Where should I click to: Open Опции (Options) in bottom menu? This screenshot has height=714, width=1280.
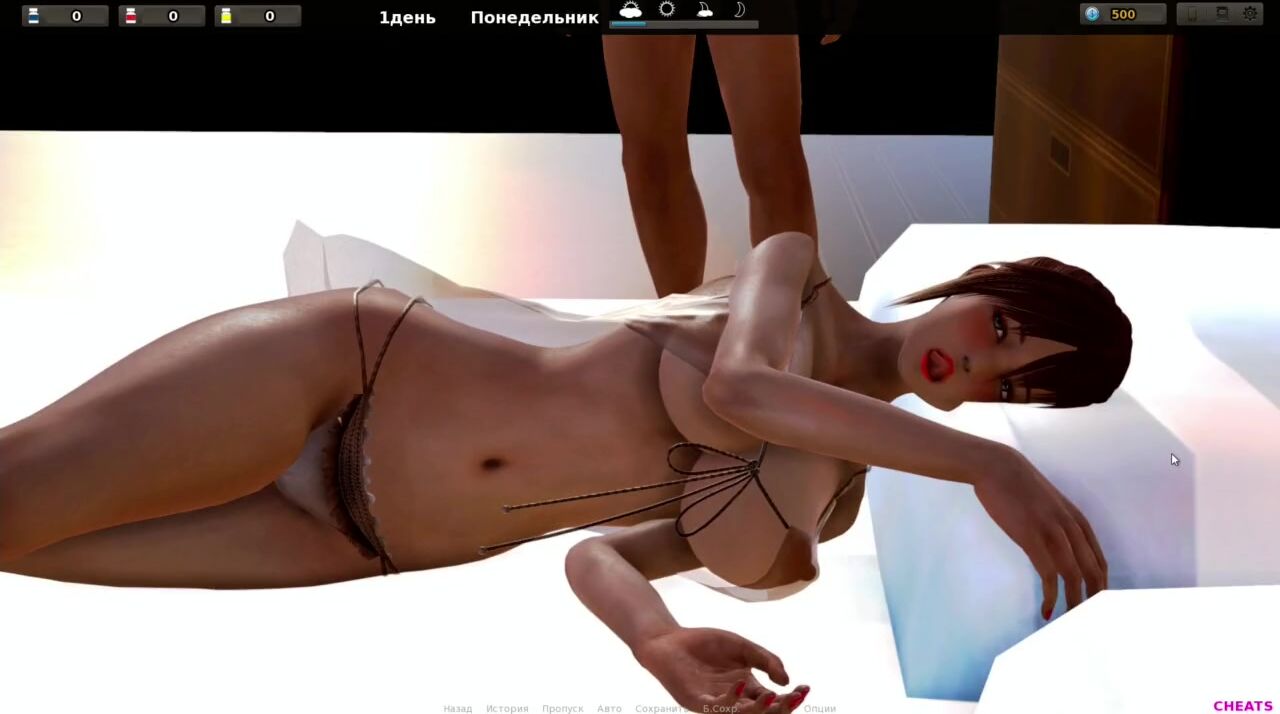point(820,709)
